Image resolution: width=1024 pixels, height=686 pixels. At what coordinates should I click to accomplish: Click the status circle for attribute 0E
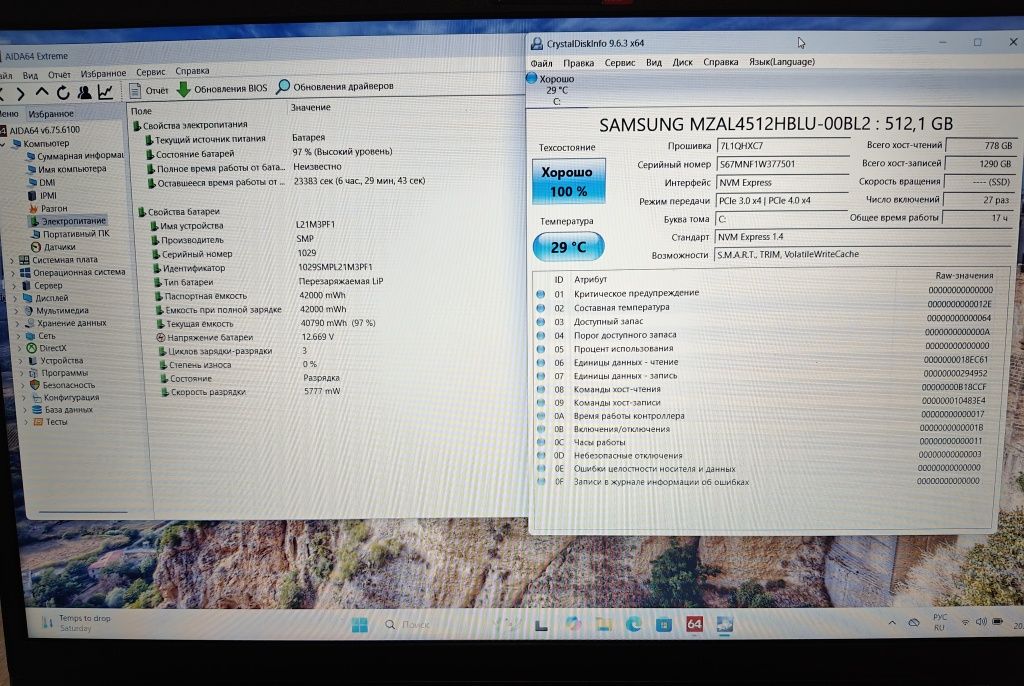point(541,468)
